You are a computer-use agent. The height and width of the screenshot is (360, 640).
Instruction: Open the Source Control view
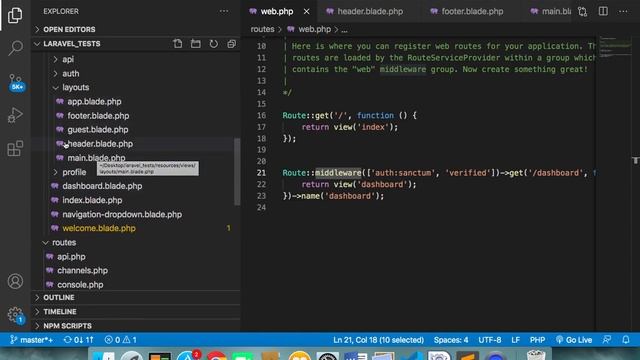click(x=16, y=82)
